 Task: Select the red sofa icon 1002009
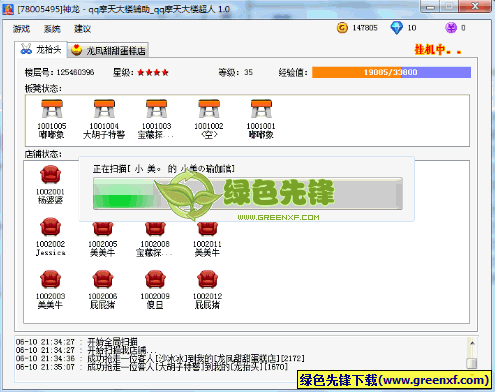[x=155, y=279]
